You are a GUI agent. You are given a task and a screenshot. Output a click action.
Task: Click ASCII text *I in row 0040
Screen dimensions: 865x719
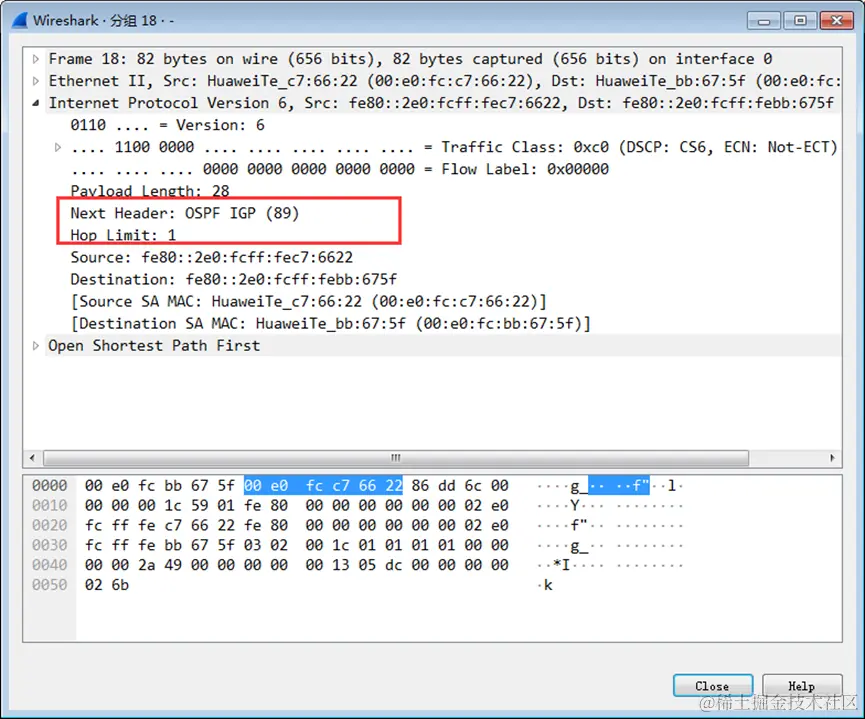[x=562, y=565]
